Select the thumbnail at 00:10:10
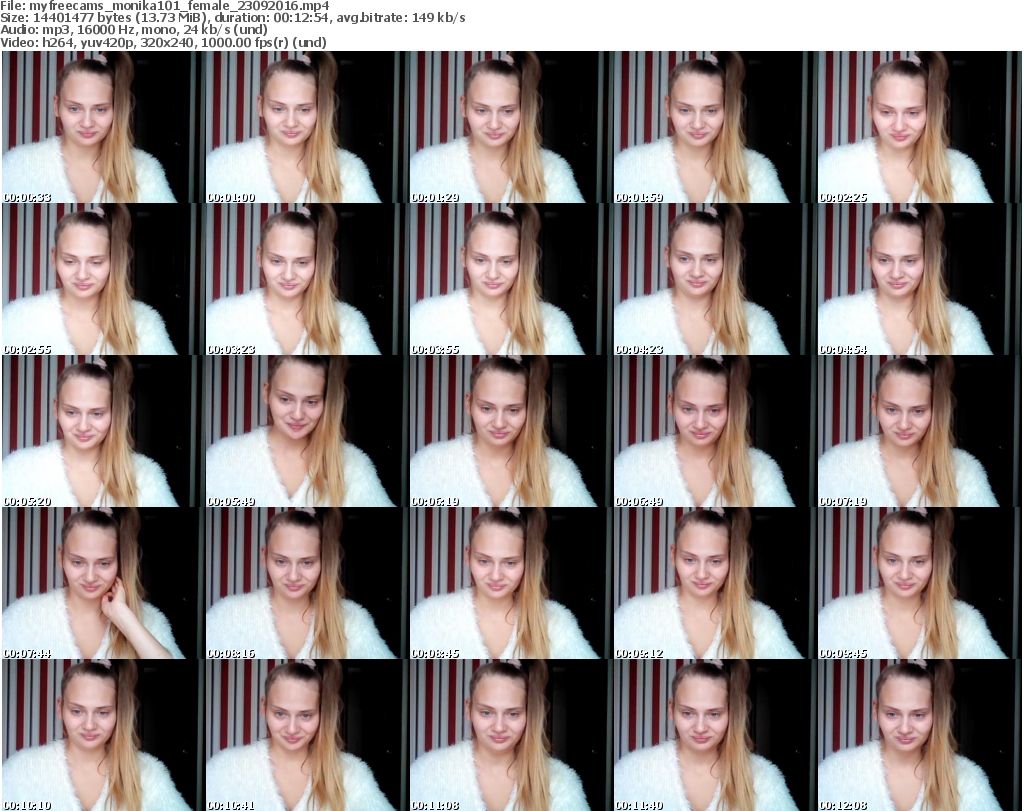 (102, 735)
